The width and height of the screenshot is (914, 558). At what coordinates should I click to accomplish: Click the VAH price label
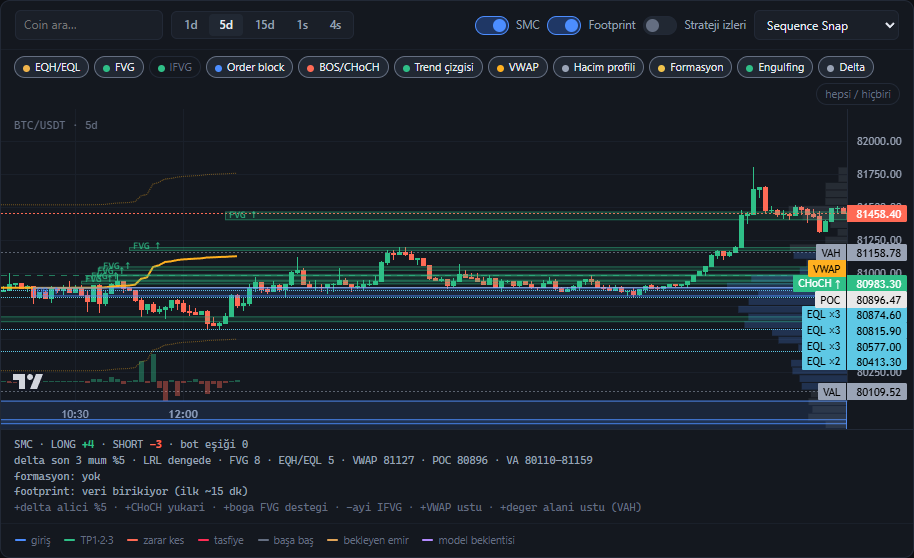point(831,253)
